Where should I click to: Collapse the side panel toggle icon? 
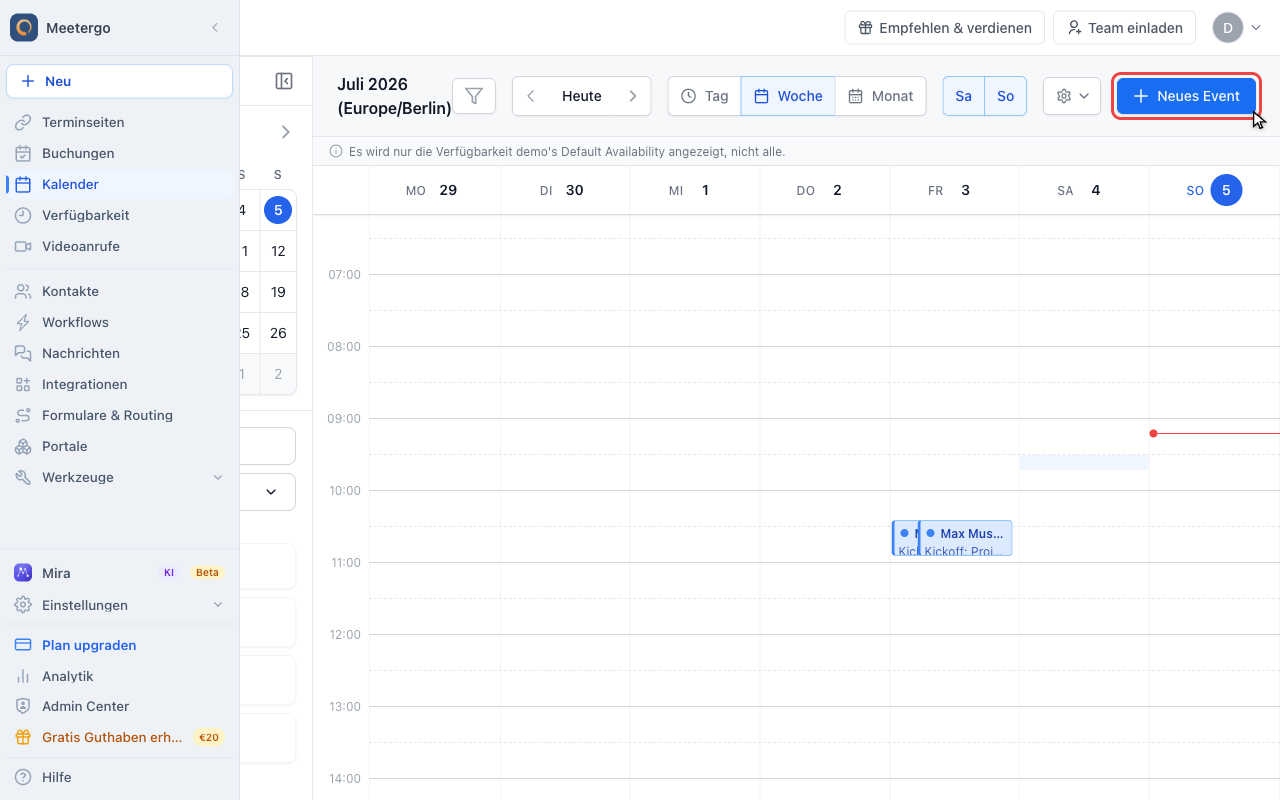284,81
